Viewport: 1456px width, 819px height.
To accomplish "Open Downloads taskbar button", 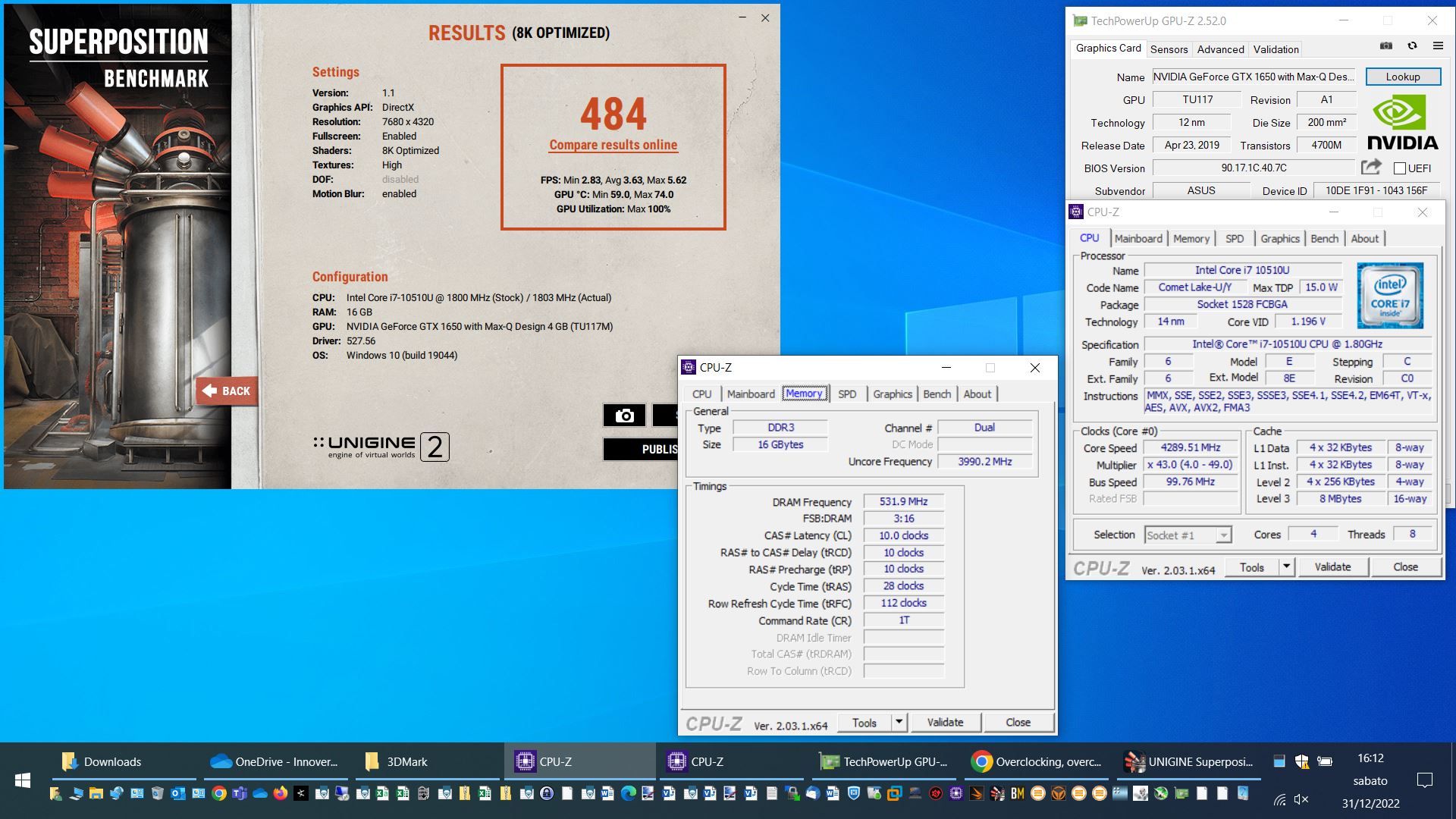I will coord(124,761).
